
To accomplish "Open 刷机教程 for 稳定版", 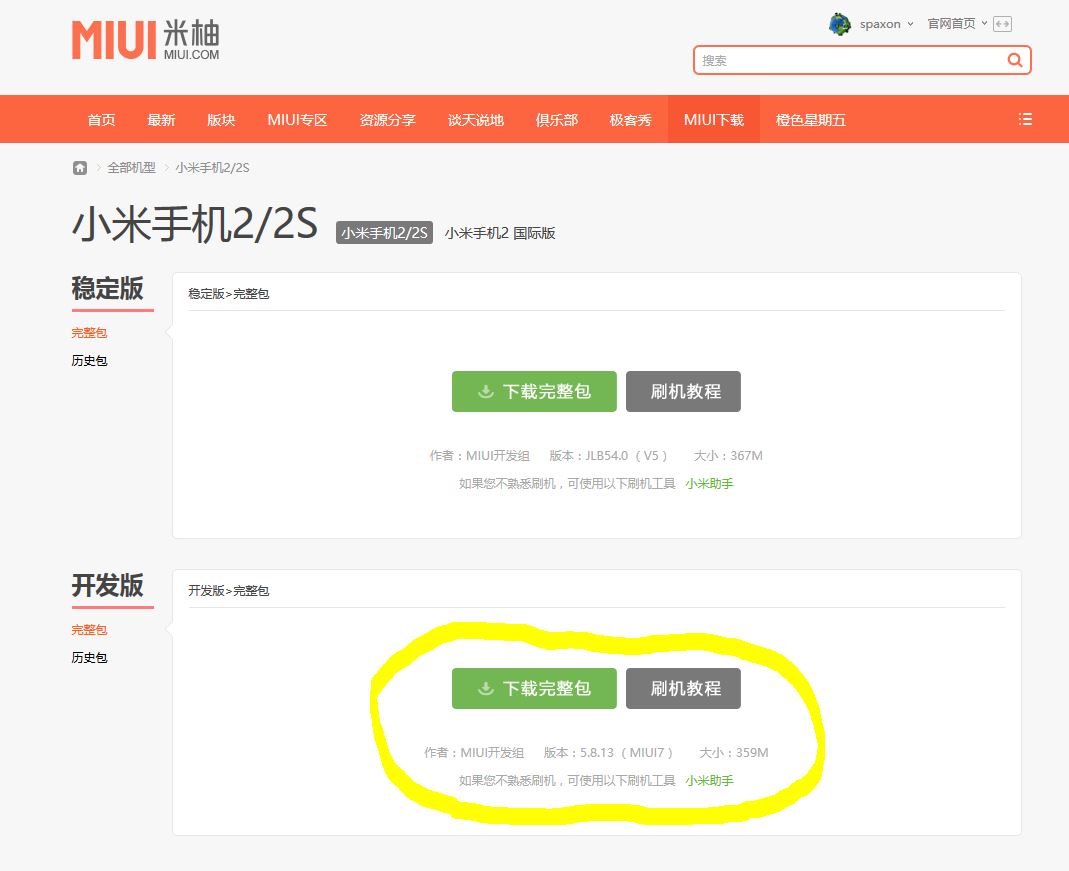I will click(x=683, y=391).
